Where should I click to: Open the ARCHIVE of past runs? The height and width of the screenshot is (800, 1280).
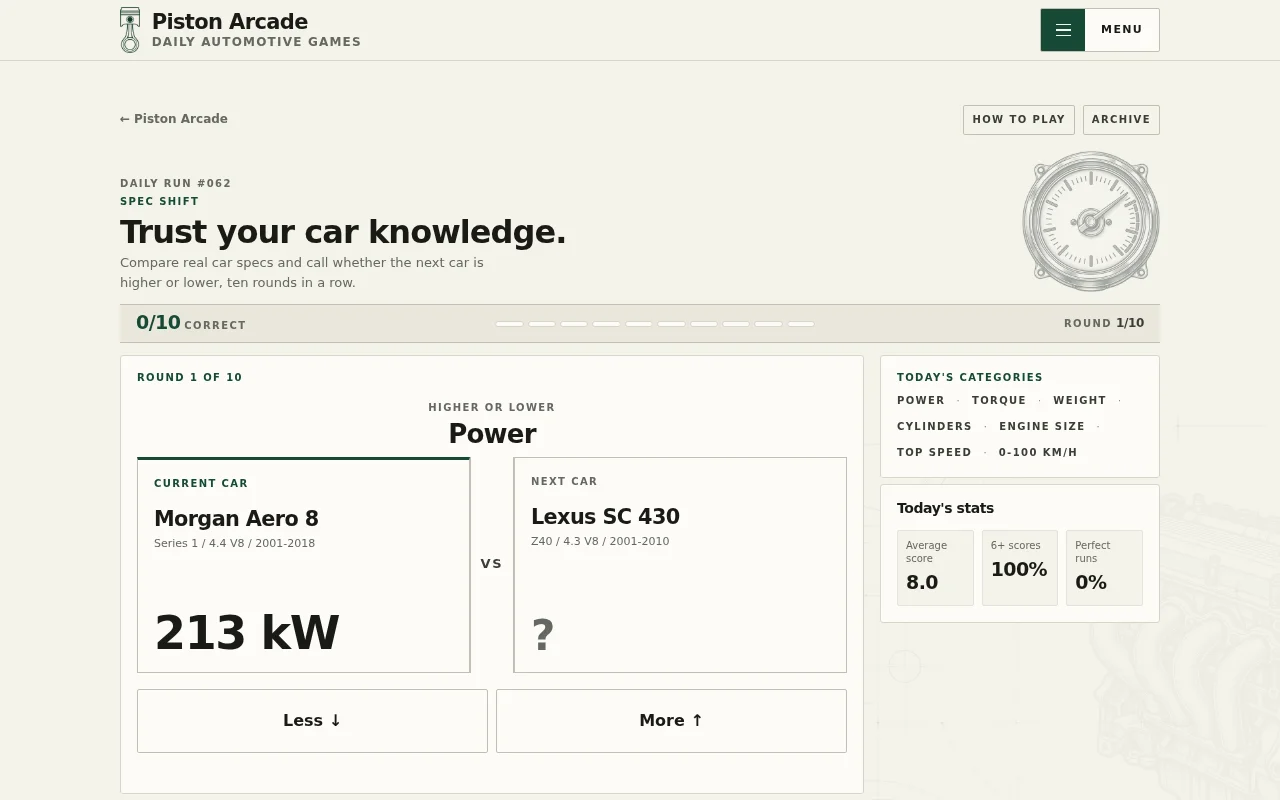tap(1121, 120)
